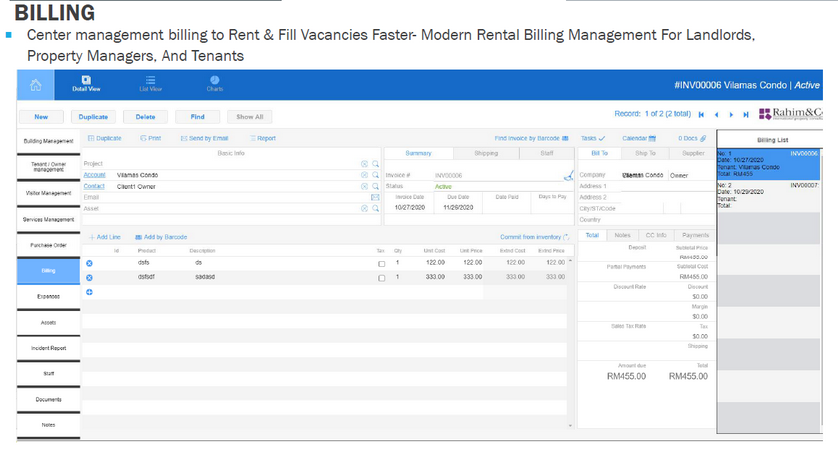
Task: Click Add by Barcode icon
Action: pyautogui.click(x=137, y=237)
